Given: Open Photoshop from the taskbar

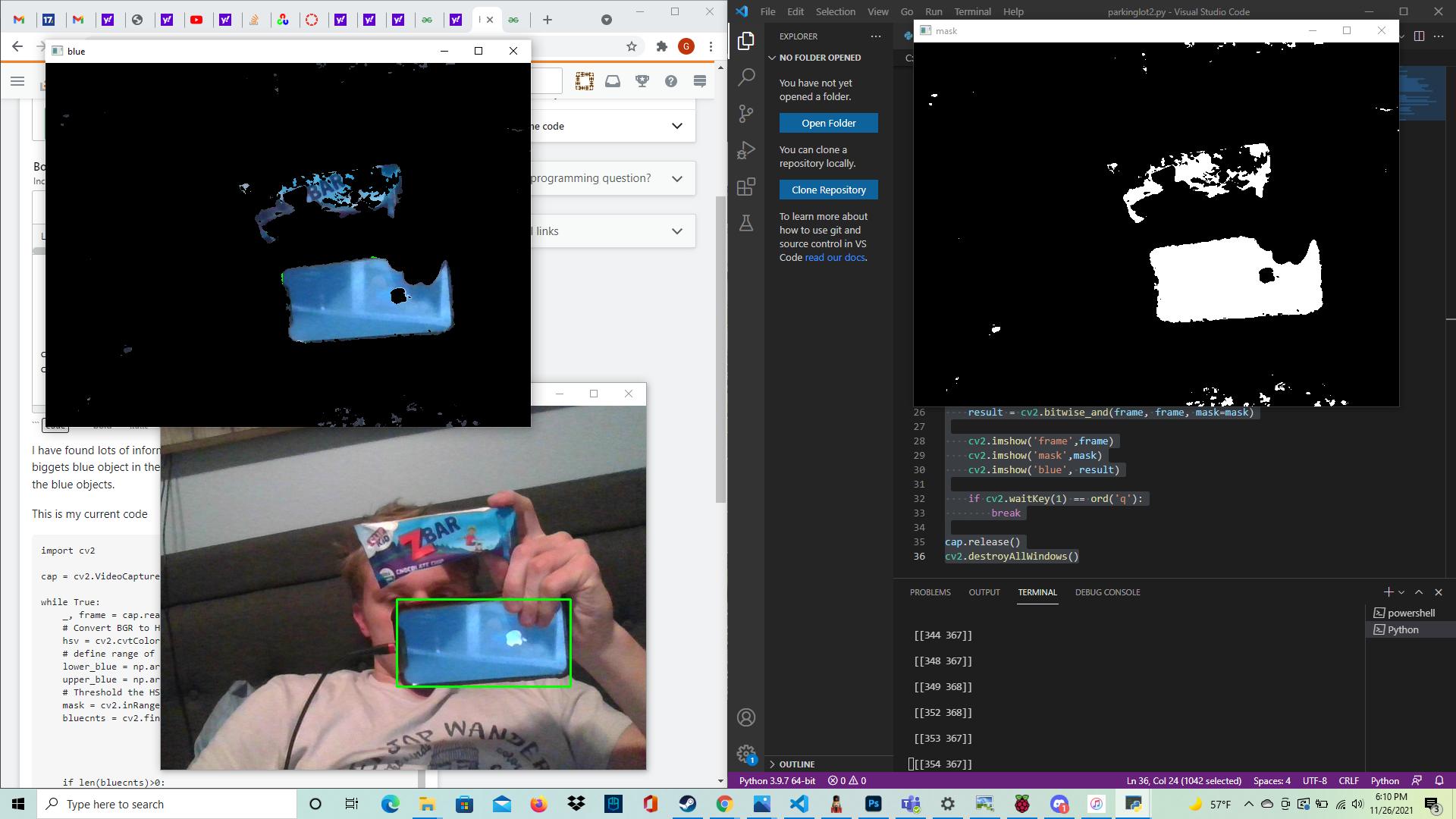Looking at the screenshot, I should 873,804.
